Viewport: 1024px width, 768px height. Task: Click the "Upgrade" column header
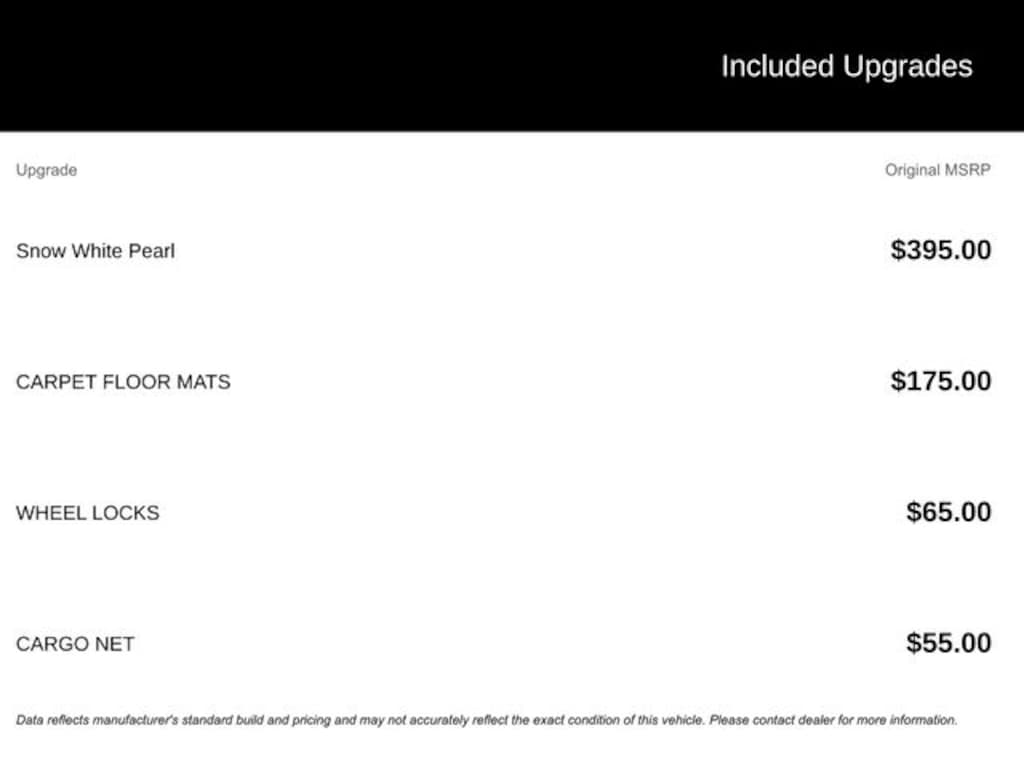coord(46,170)
